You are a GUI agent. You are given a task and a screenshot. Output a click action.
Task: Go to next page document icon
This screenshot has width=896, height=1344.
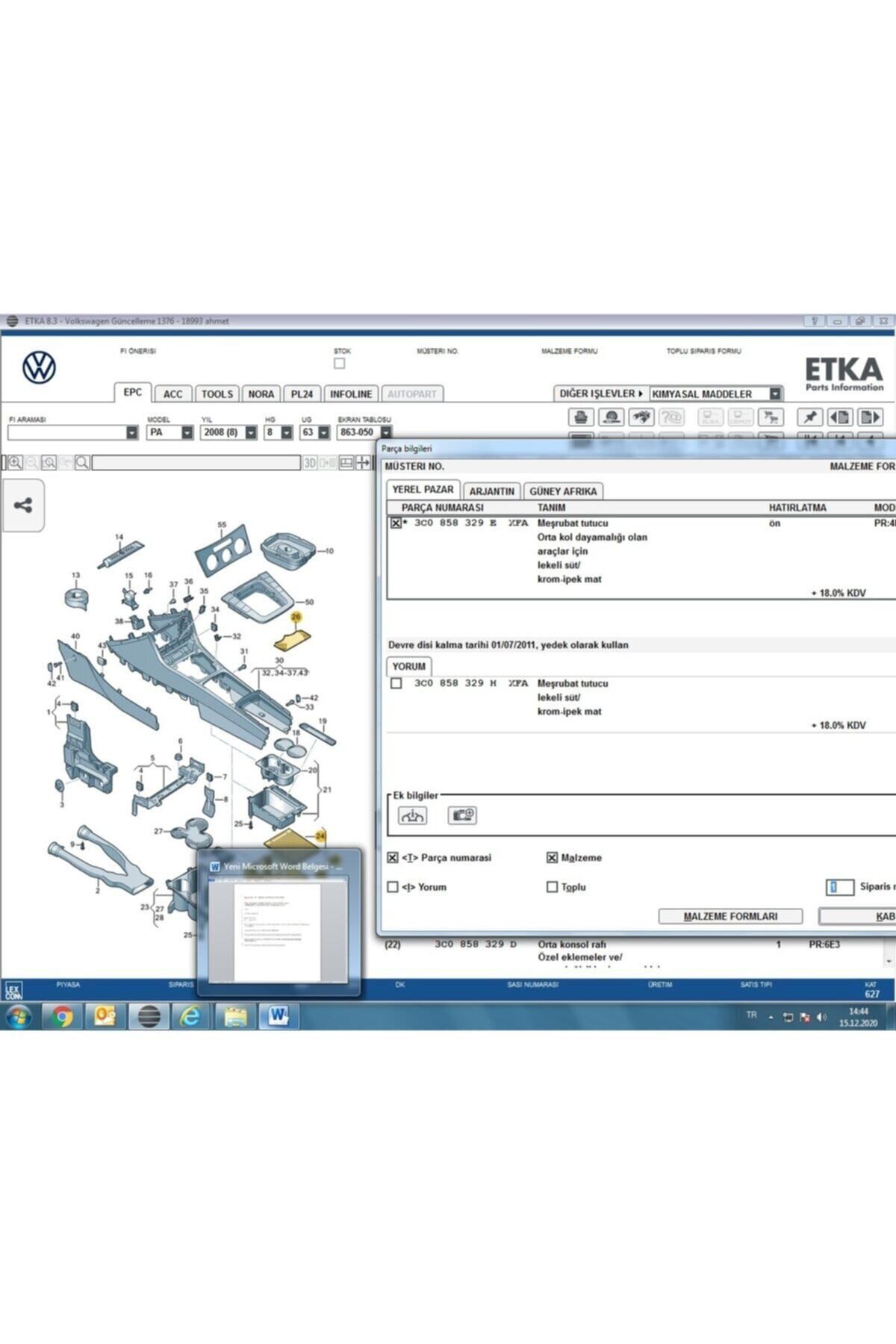point(870,417)
